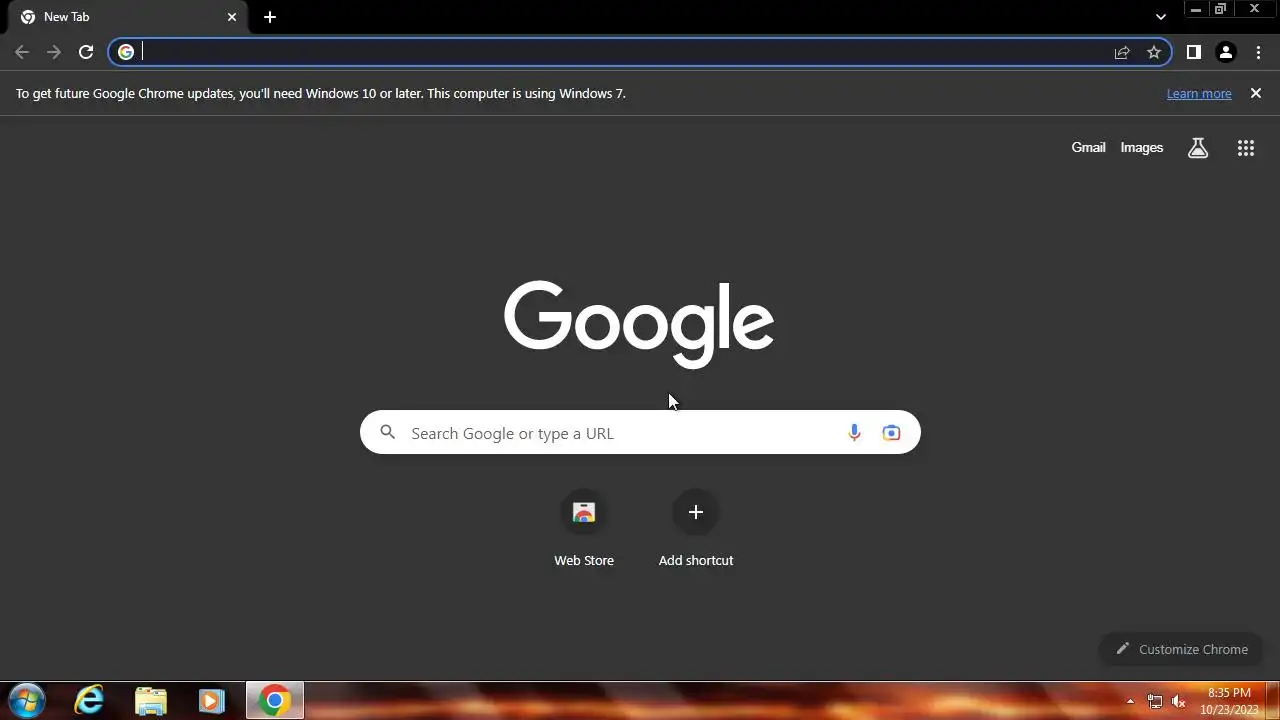Click the magnifier icon in search box
This screenshot has height=720, width=1280.
click(388, 433)
